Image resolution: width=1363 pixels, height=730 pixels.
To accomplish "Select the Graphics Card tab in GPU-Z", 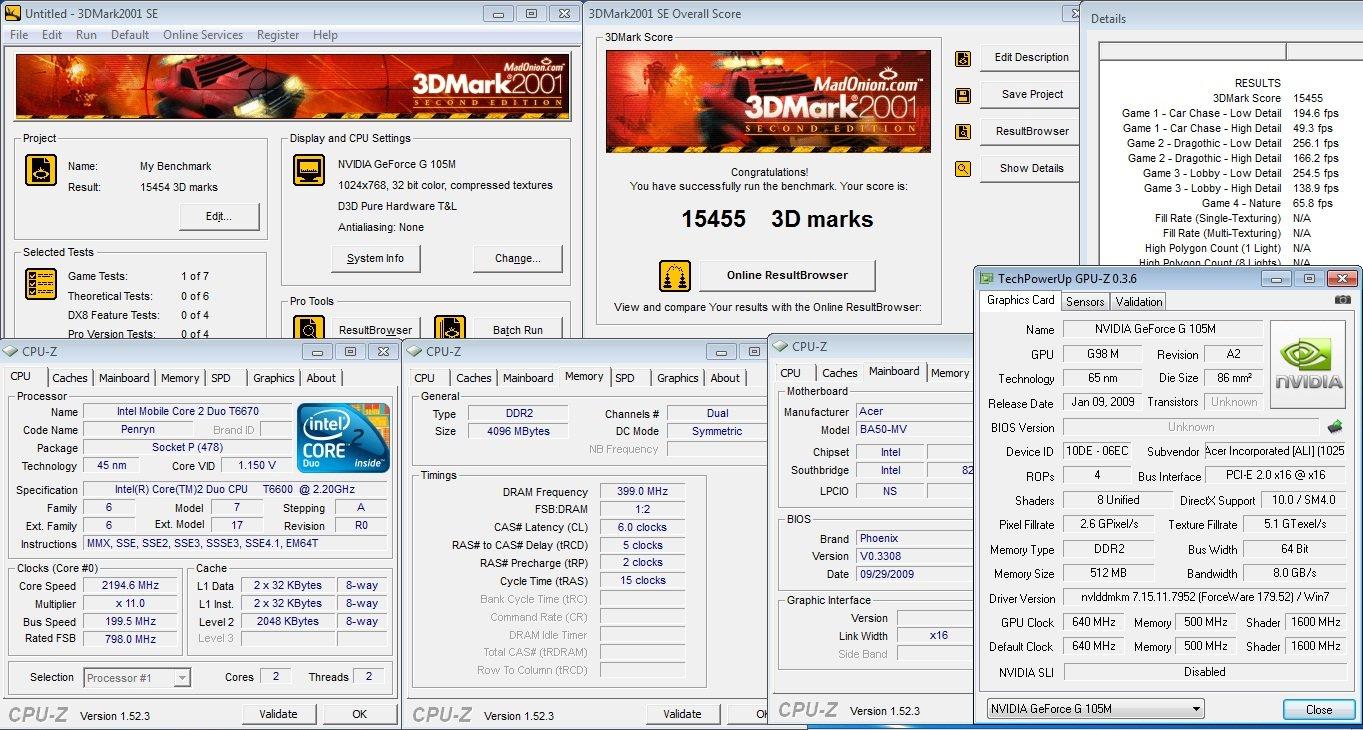I will [1020, 300].
